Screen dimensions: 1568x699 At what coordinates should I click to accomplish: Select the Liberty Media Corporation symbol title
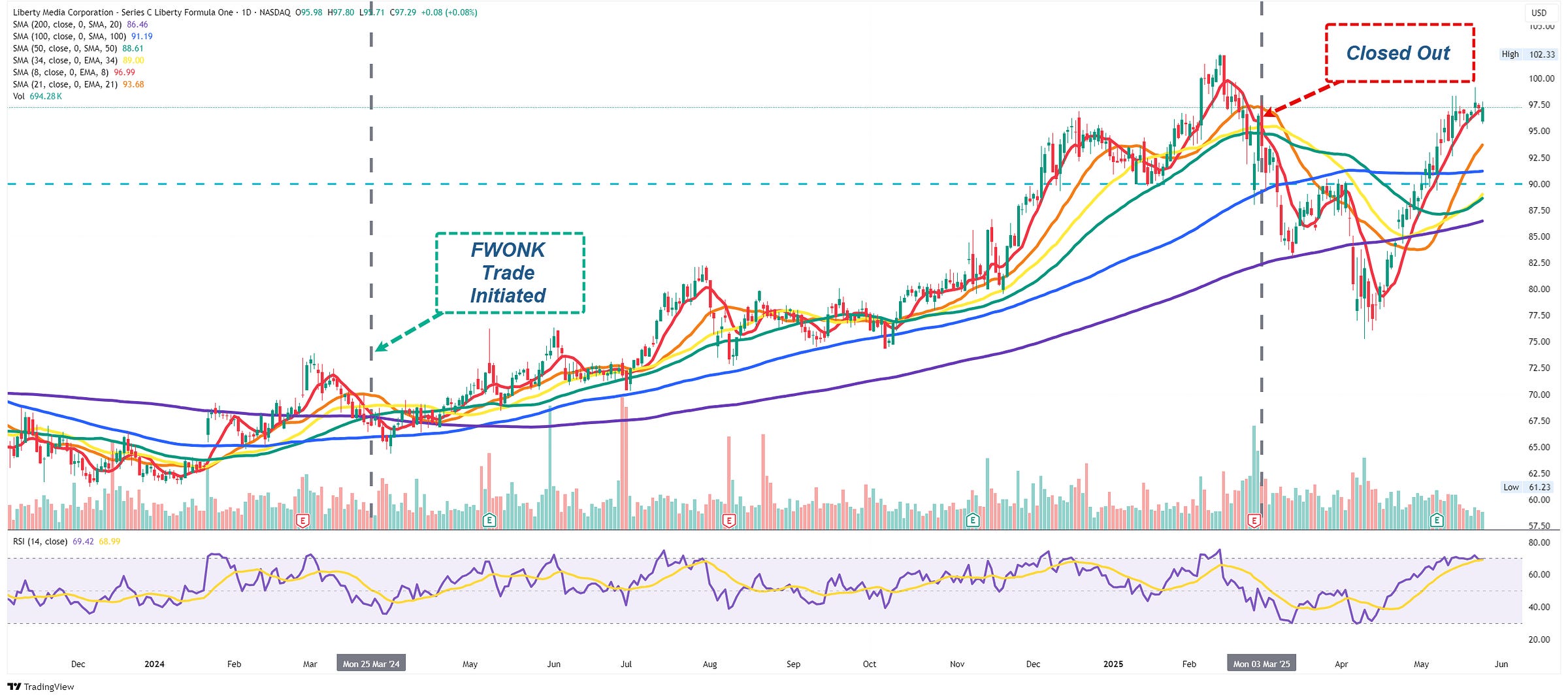pos(152,12)
